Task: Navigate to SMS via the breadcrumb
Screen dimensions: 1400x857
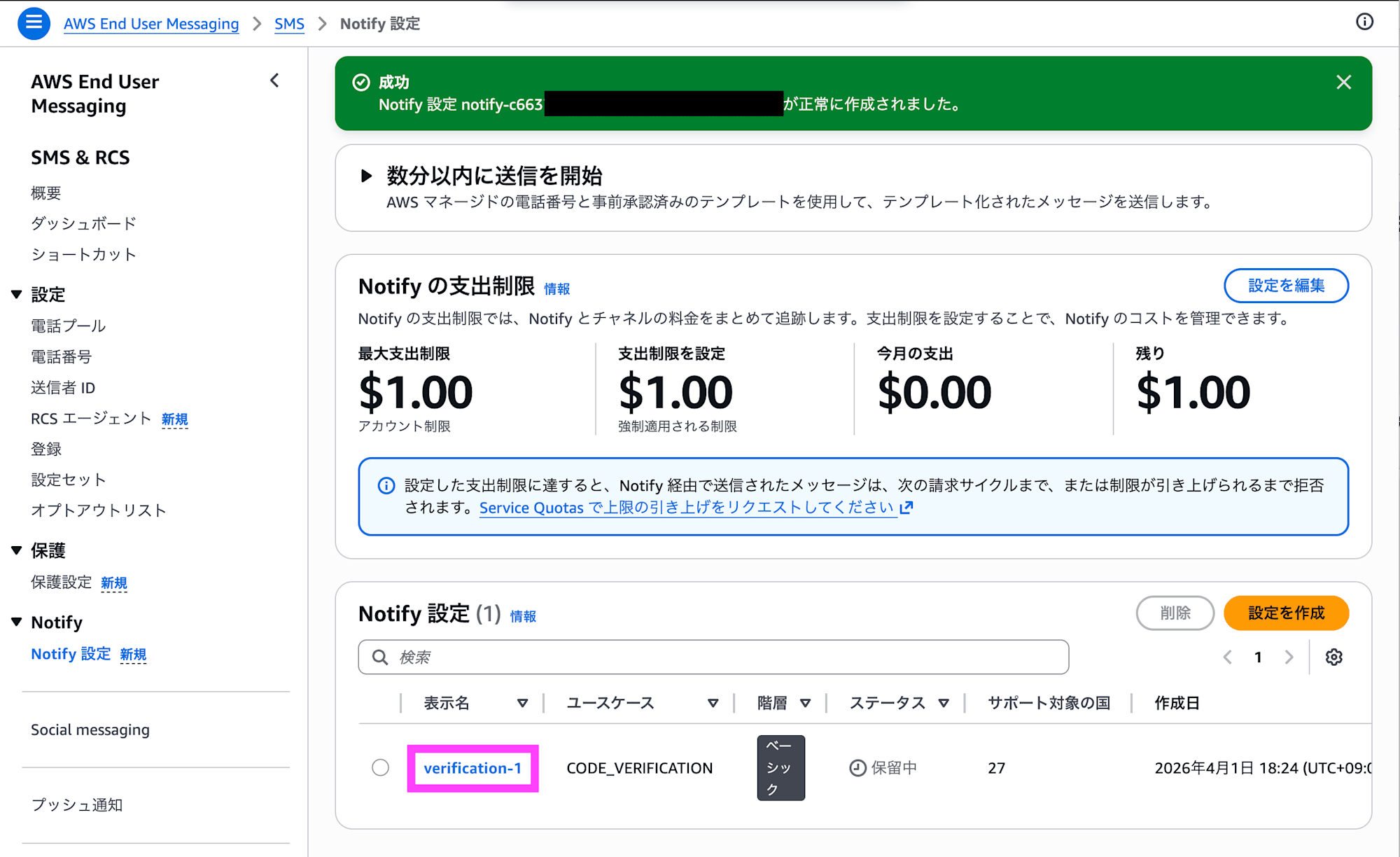Action: [x=289, y=23]
